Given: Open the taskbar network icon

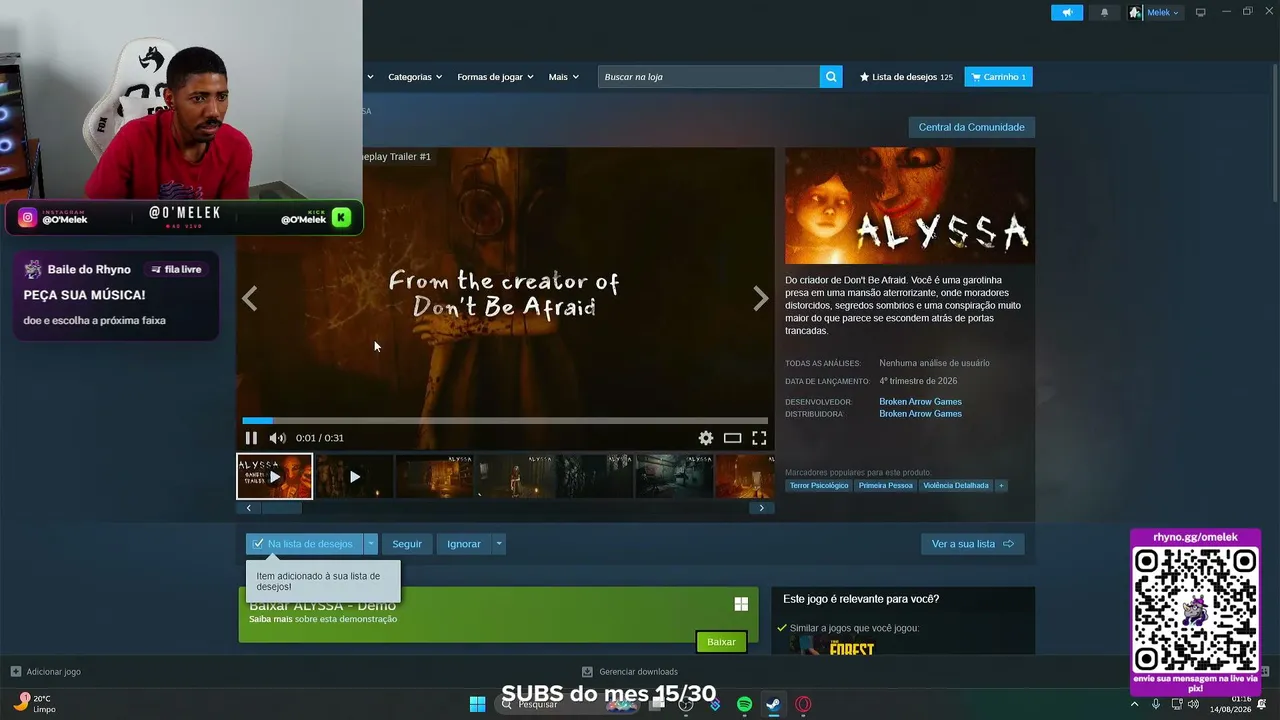Looking at the screenshot, I should click(1175, 704).
